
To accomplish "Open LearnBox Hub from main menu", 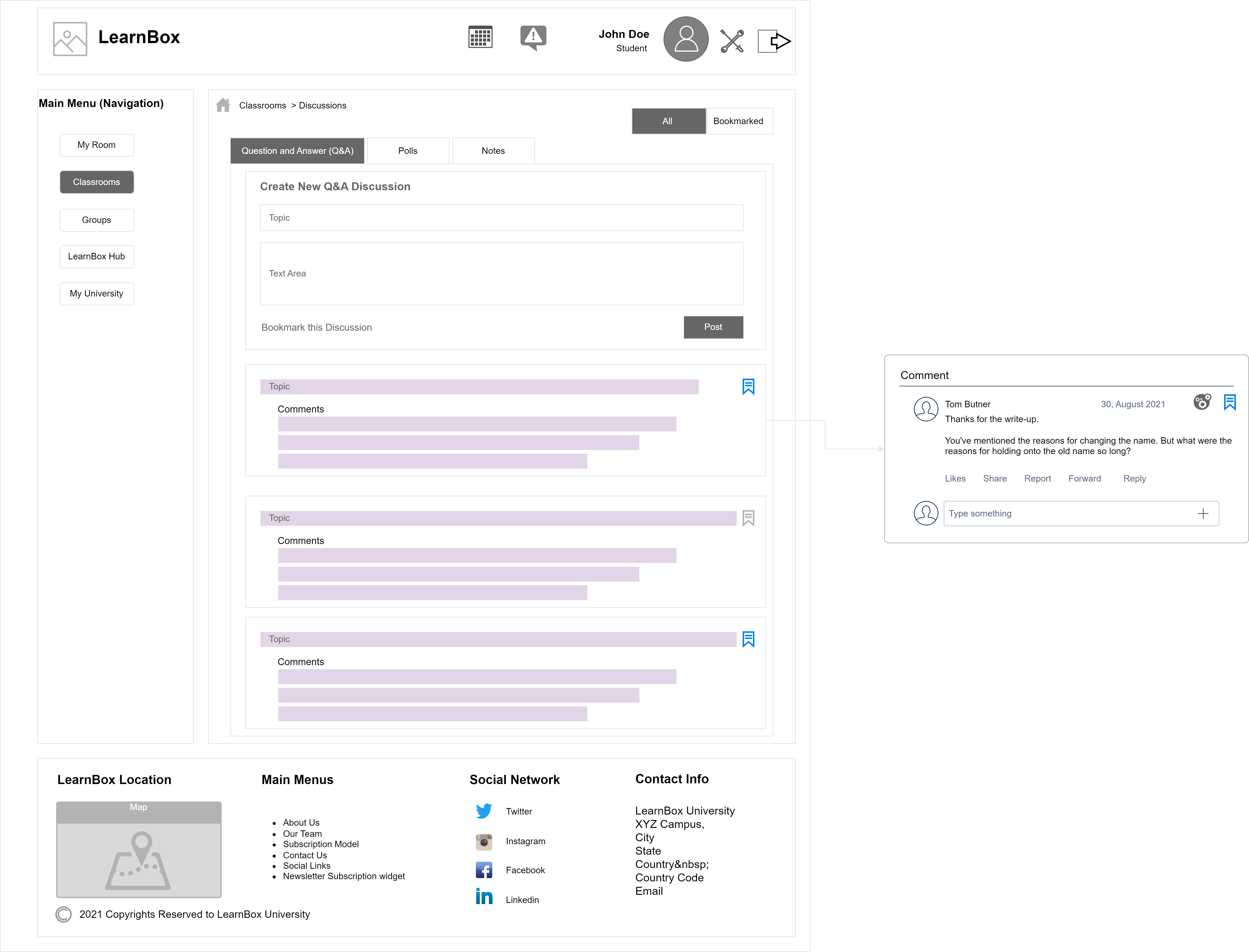I will point(96,256).
